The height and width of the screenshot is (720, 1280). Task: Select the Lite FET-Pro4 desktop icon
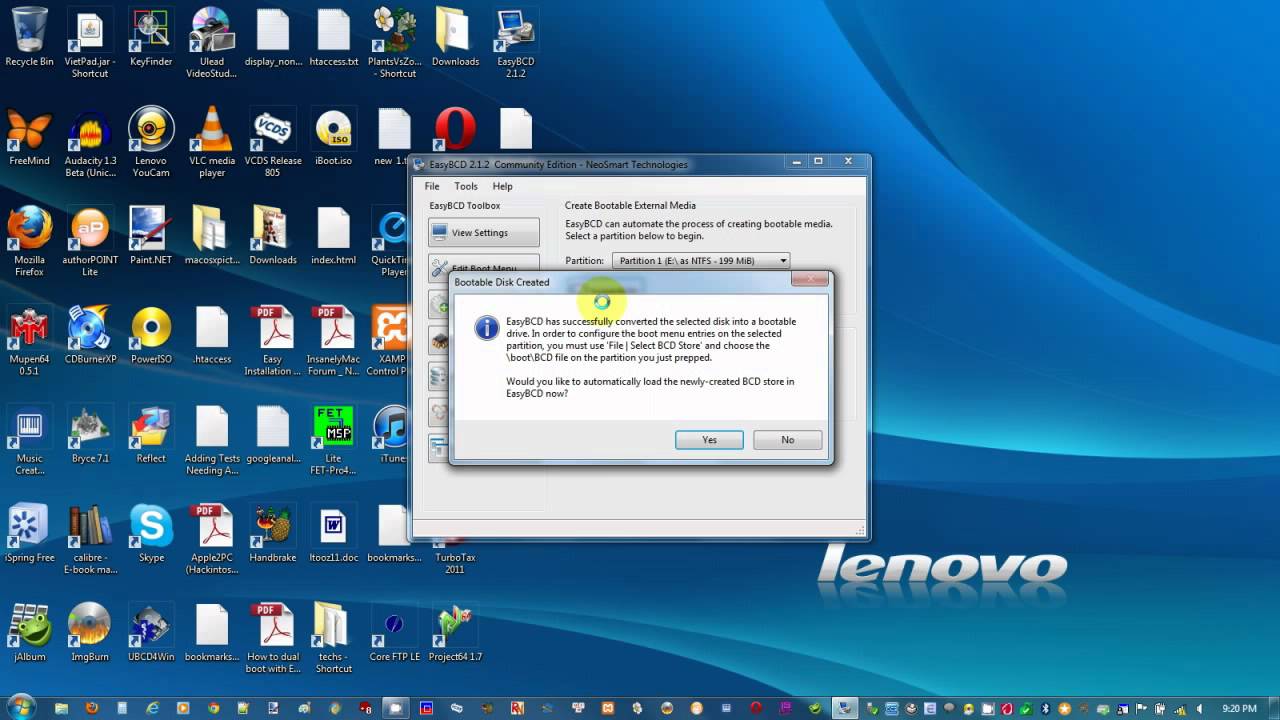point(334,440)
